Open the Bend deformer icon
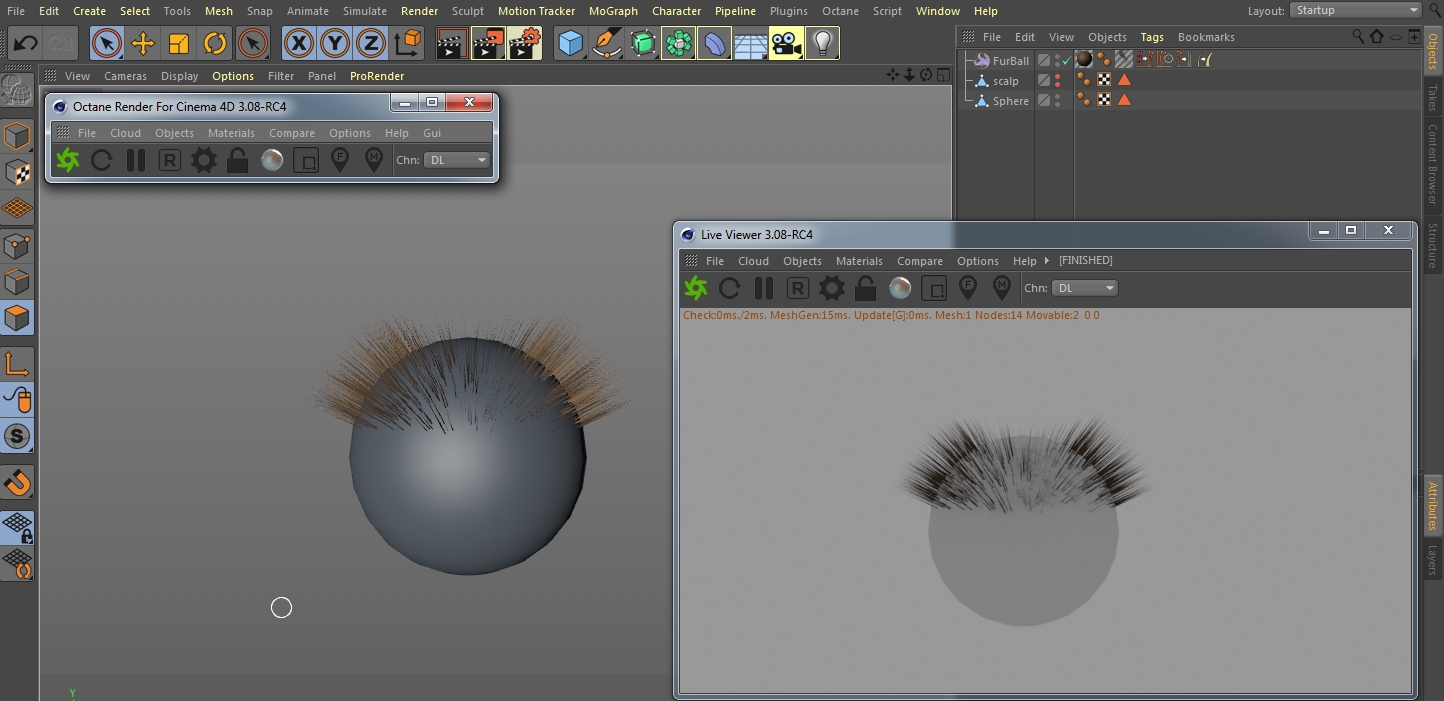This screenshot has height=701, width=1444. (715, 43)
